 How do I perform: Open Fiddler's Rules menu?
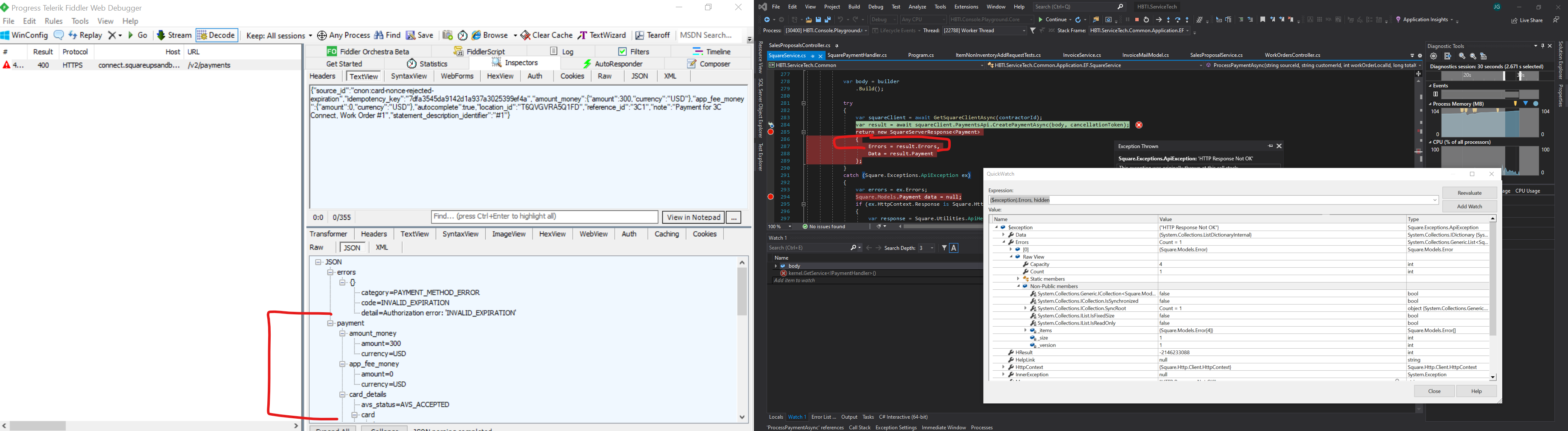click(53, 21)
